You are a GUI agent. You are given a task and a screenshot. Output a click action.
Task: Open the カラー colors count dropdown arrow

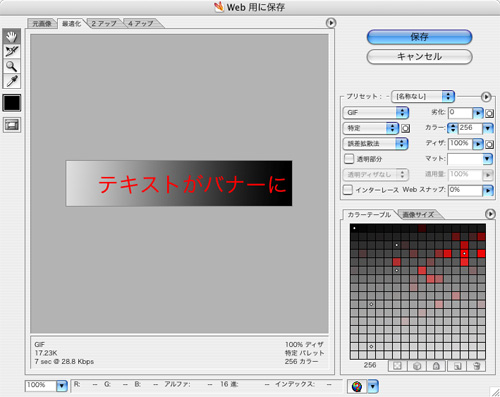(488, 128)
